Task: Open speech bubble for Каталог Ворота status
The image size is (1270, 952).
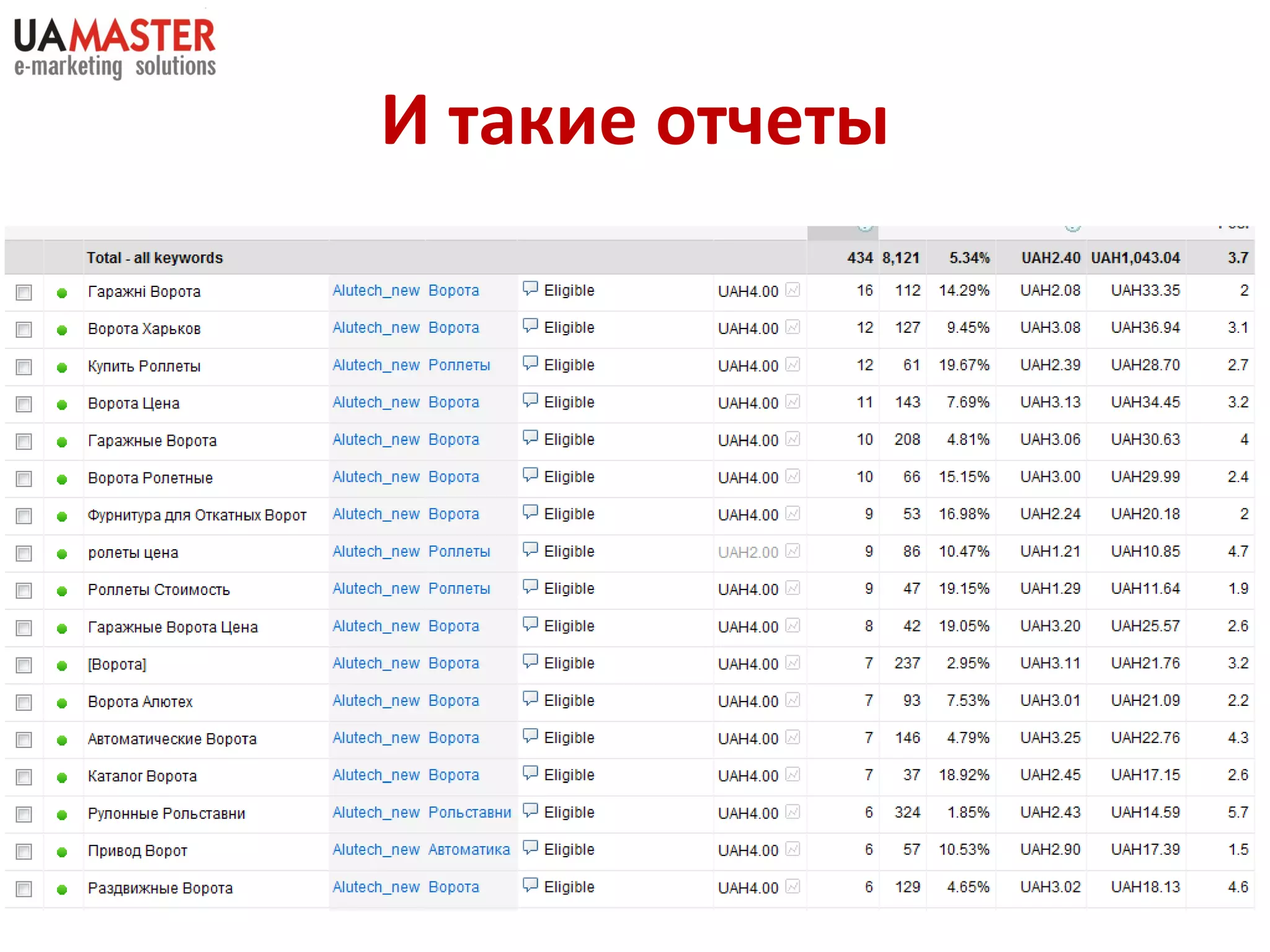Action: (530, 773)
